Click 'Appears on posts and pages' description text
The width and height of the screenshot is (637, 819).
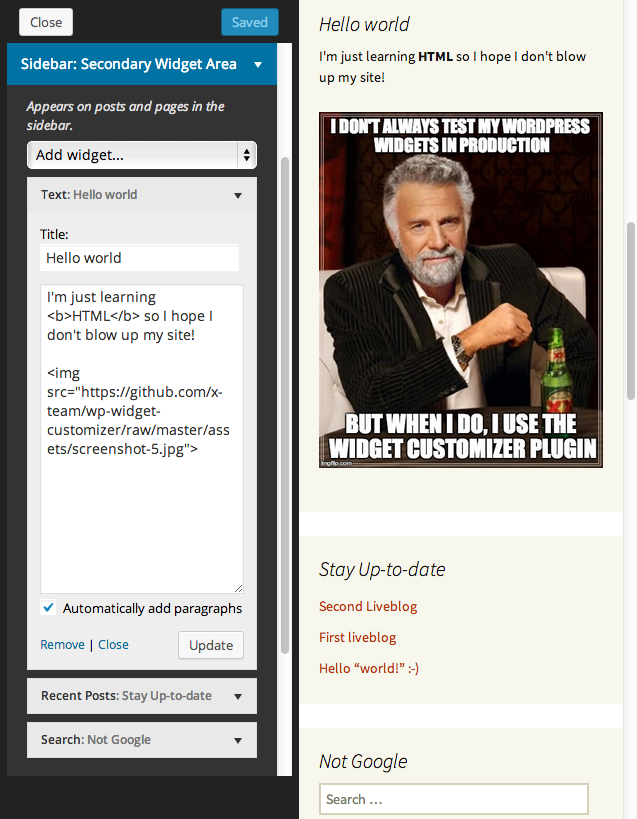click(125, 115)
